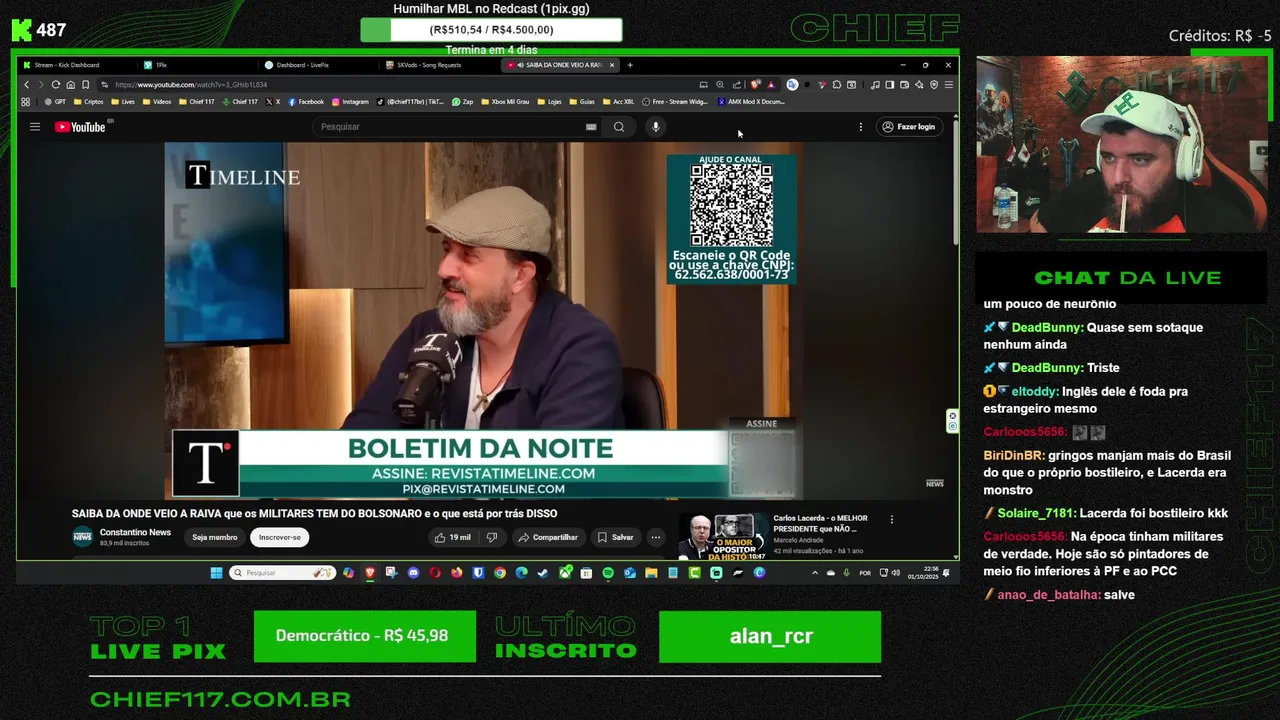
Task: Expand the Lojas bookmarks folder
Action: [550, 102]
